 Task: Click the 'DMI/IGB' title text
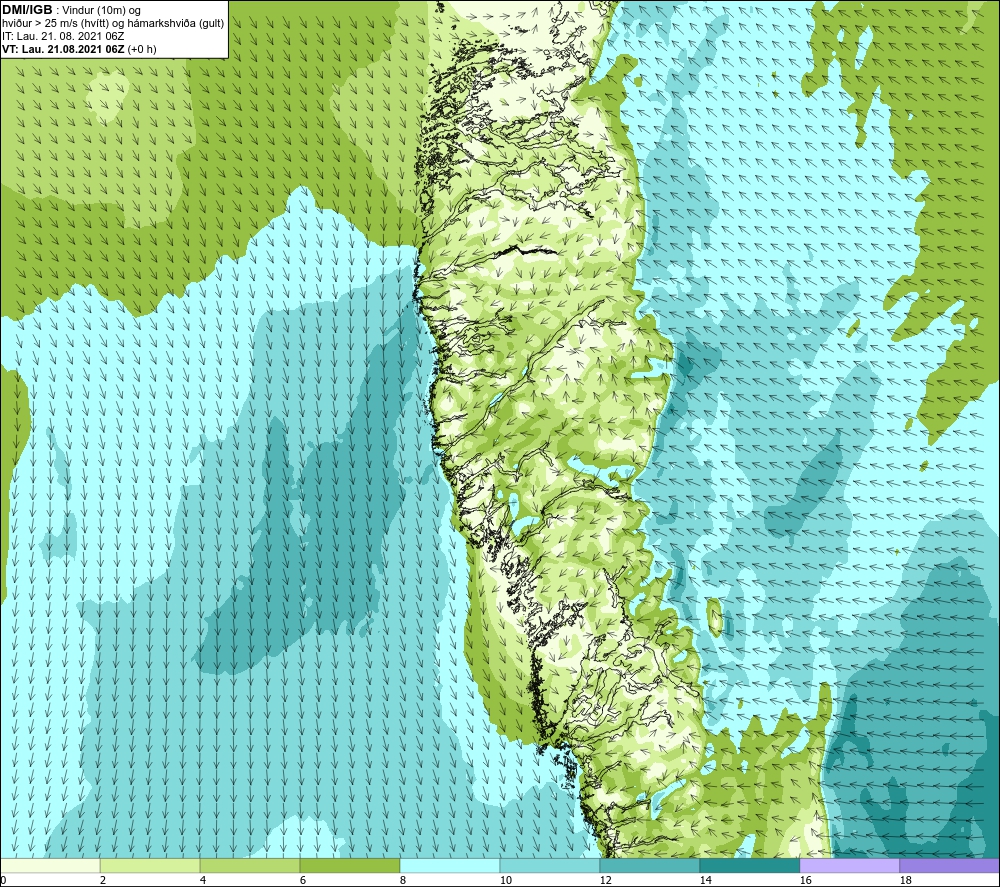point(28,10)
